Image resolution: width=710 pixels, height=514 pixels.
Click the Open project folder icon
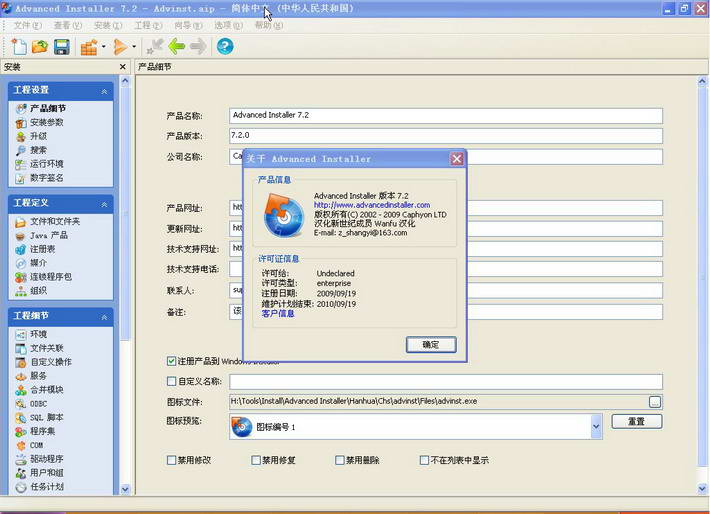click(40, 47)
